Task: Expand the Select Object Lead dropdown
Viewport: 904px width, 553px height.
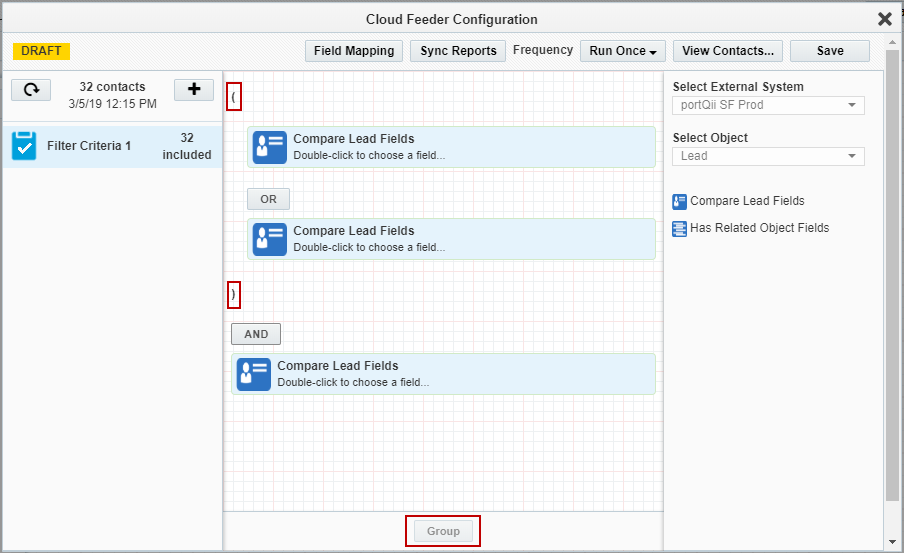Action: [x=768, y=156]
